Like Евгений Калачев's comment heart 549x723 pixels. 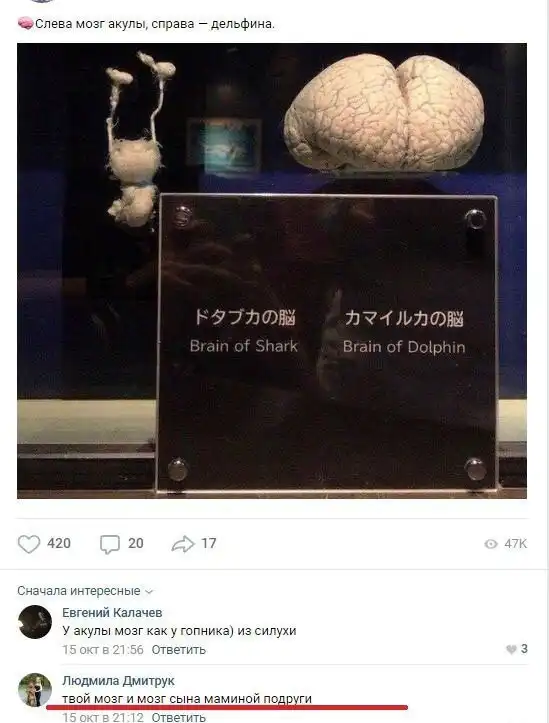[511, 649]
